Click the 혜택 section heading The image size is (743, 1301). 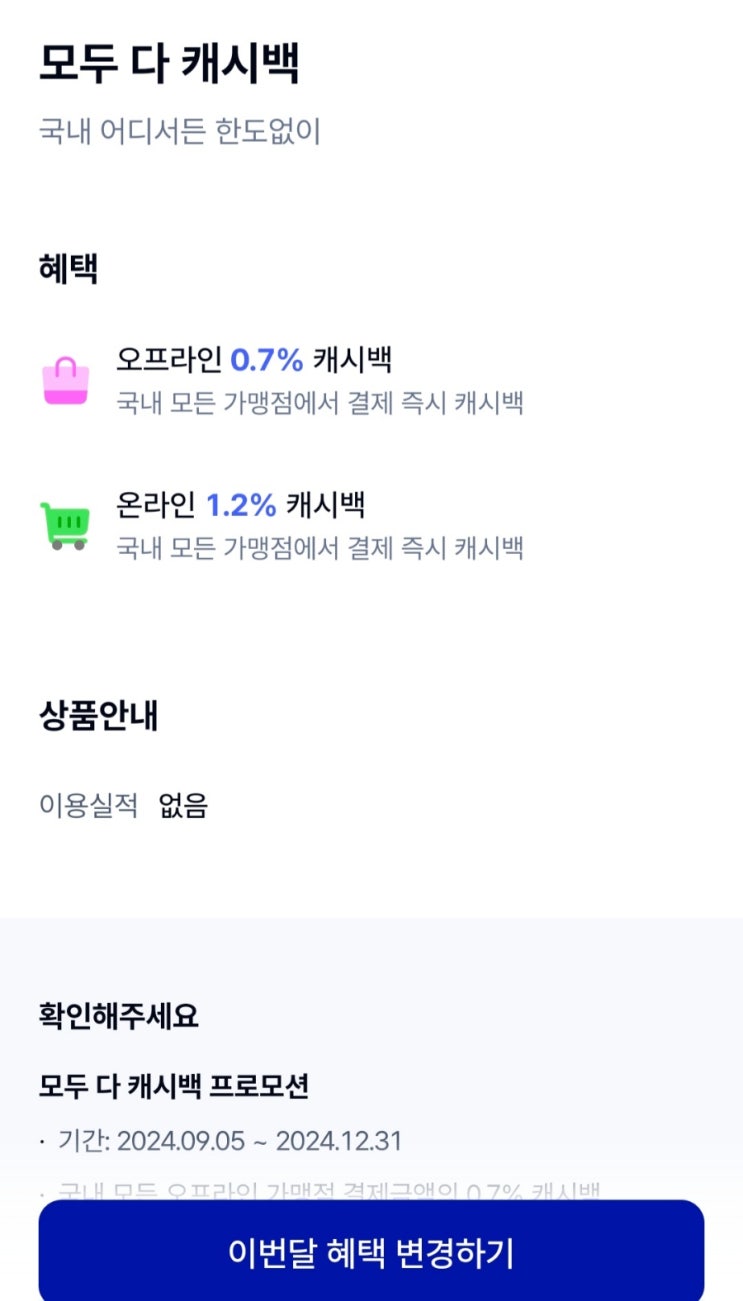[x=68, y=269]
